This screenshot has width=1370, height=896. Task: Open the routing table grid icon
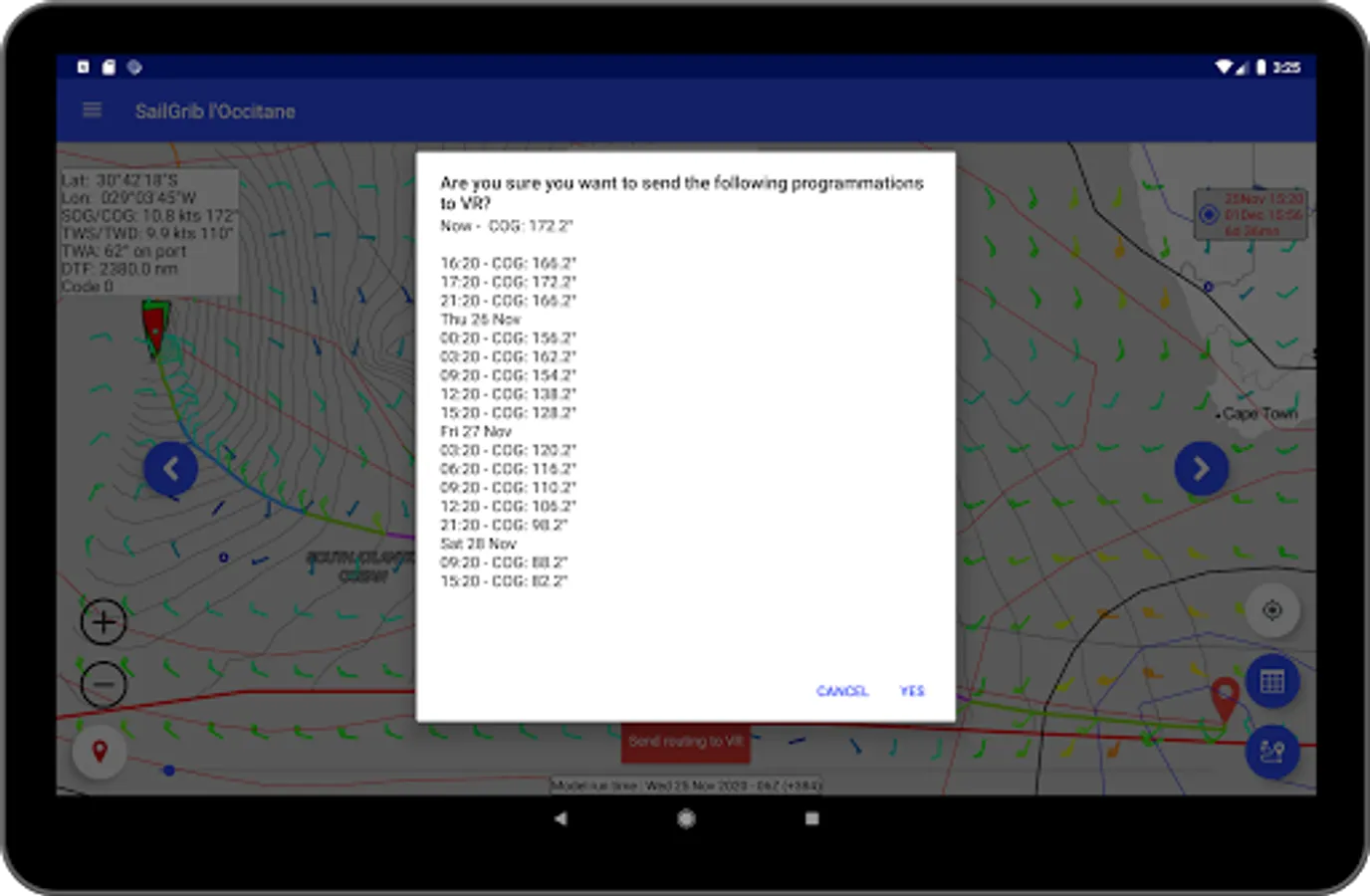(1271, 682)
